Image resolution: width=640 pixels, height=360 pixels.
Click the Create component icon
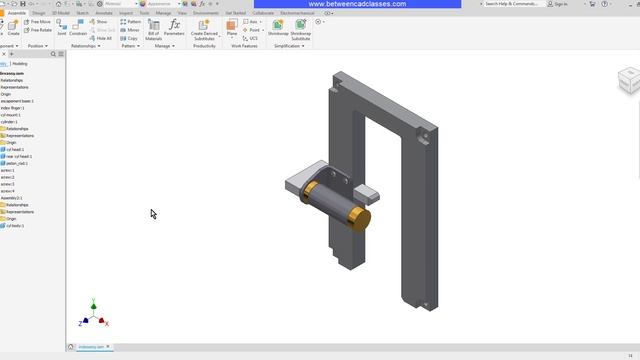(x=13, y=28)
